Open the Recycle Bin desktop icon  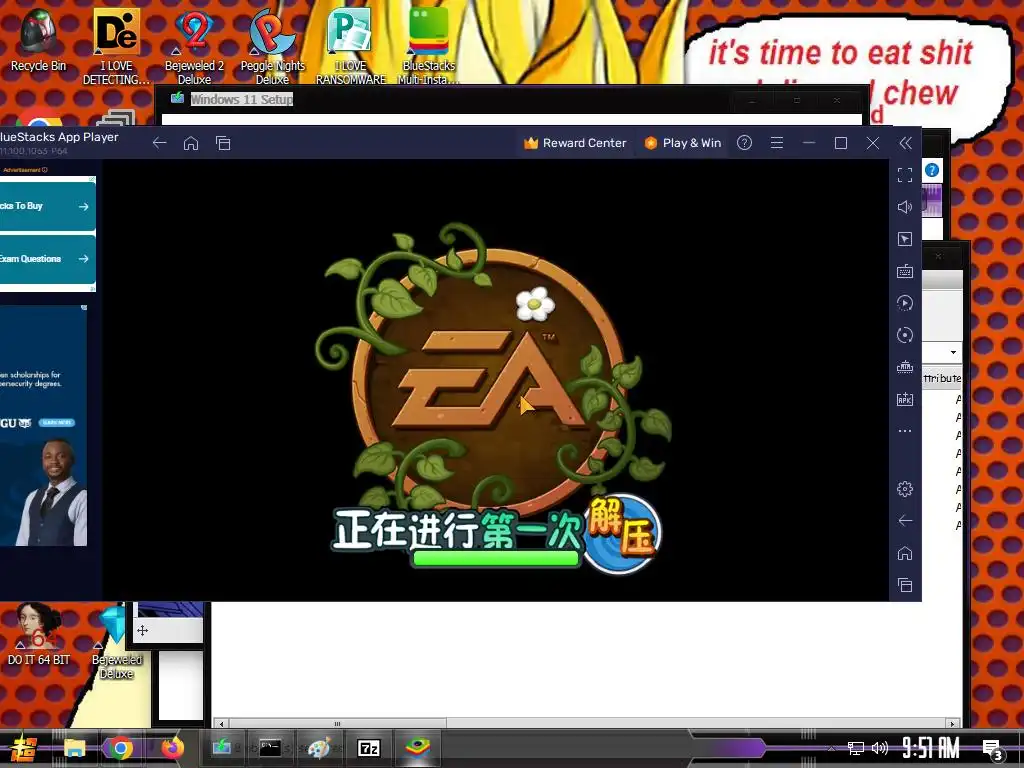coord(38,40)
